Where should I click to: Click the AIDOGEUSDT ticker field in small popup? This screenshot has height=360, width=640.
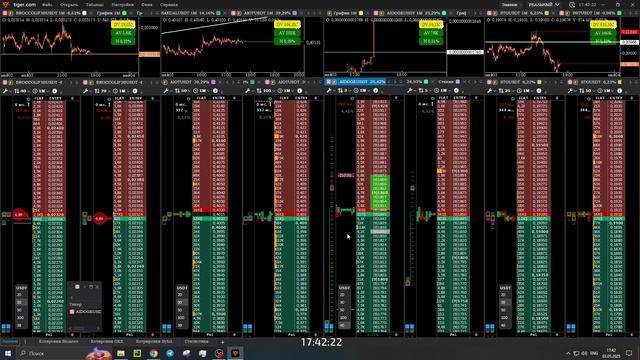85,312
